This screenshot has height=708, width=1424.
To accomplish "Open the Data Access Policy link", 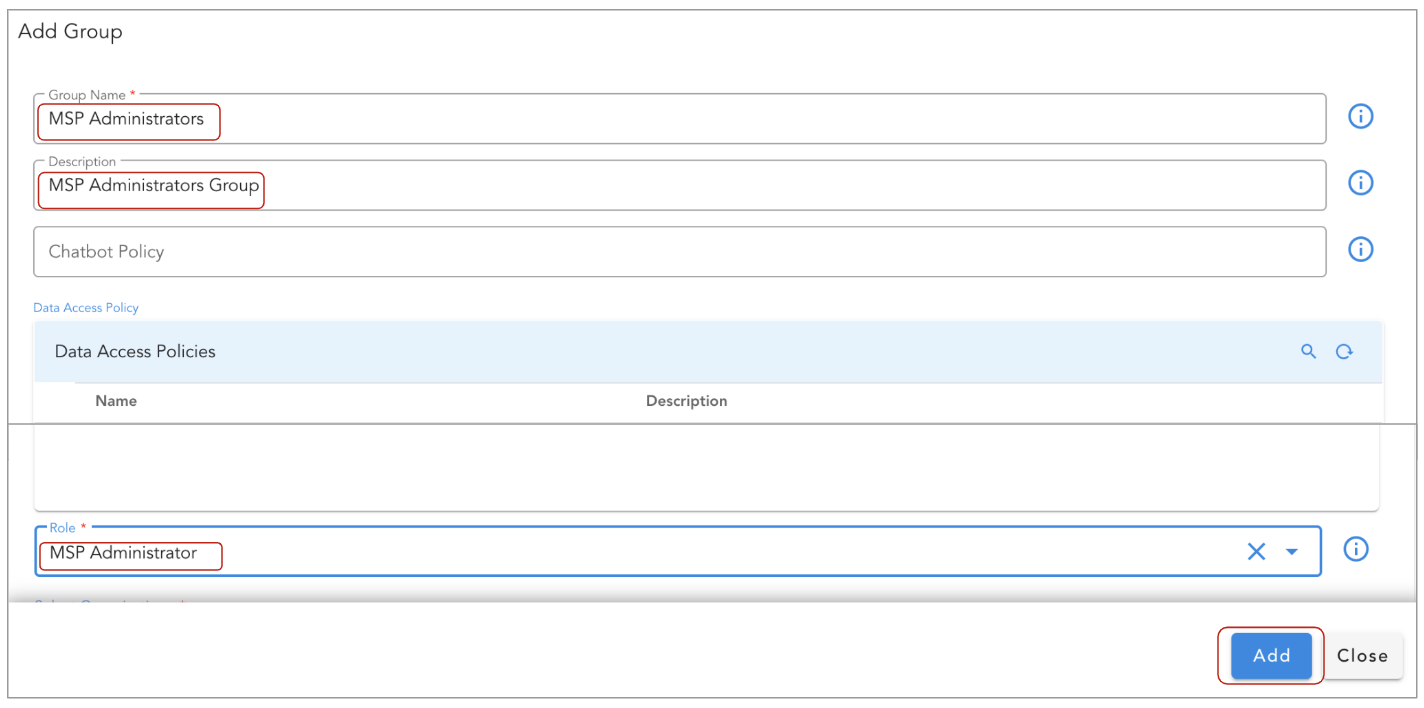I will tap(86, 307).
